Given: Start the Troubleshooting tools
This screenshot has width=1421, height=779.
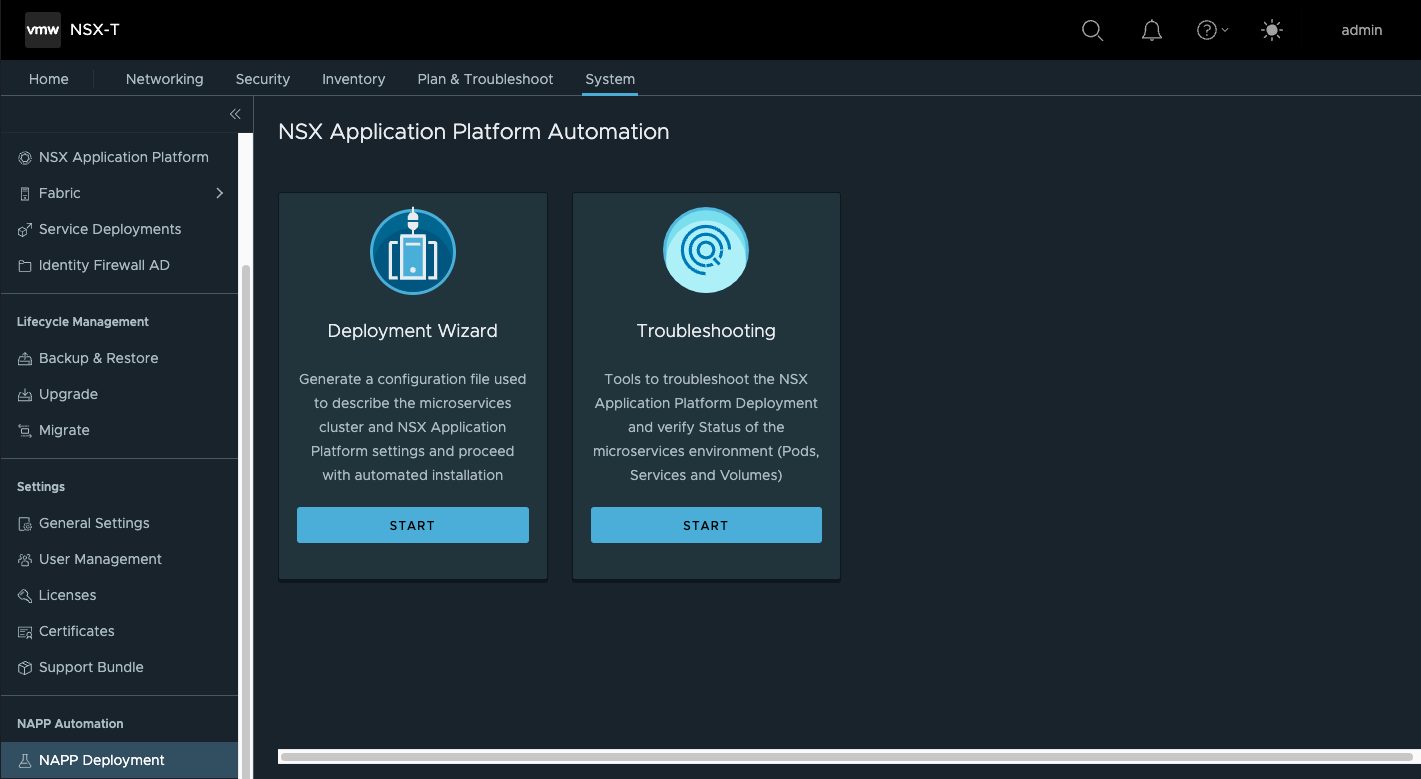Looking at the screenshot, I should [x=706, y=525].
